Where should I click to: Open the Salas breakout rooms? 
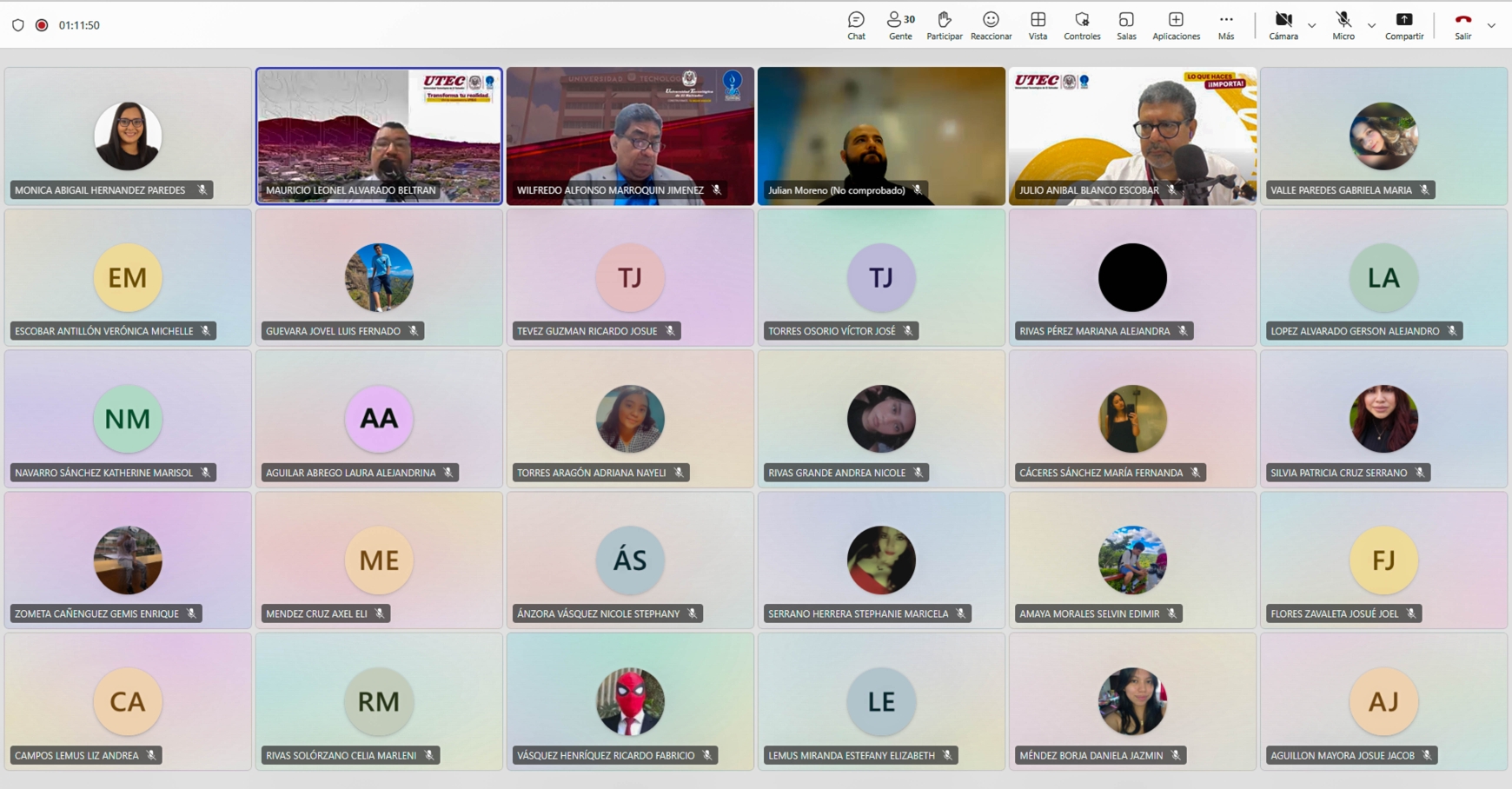click(1126, 25)
